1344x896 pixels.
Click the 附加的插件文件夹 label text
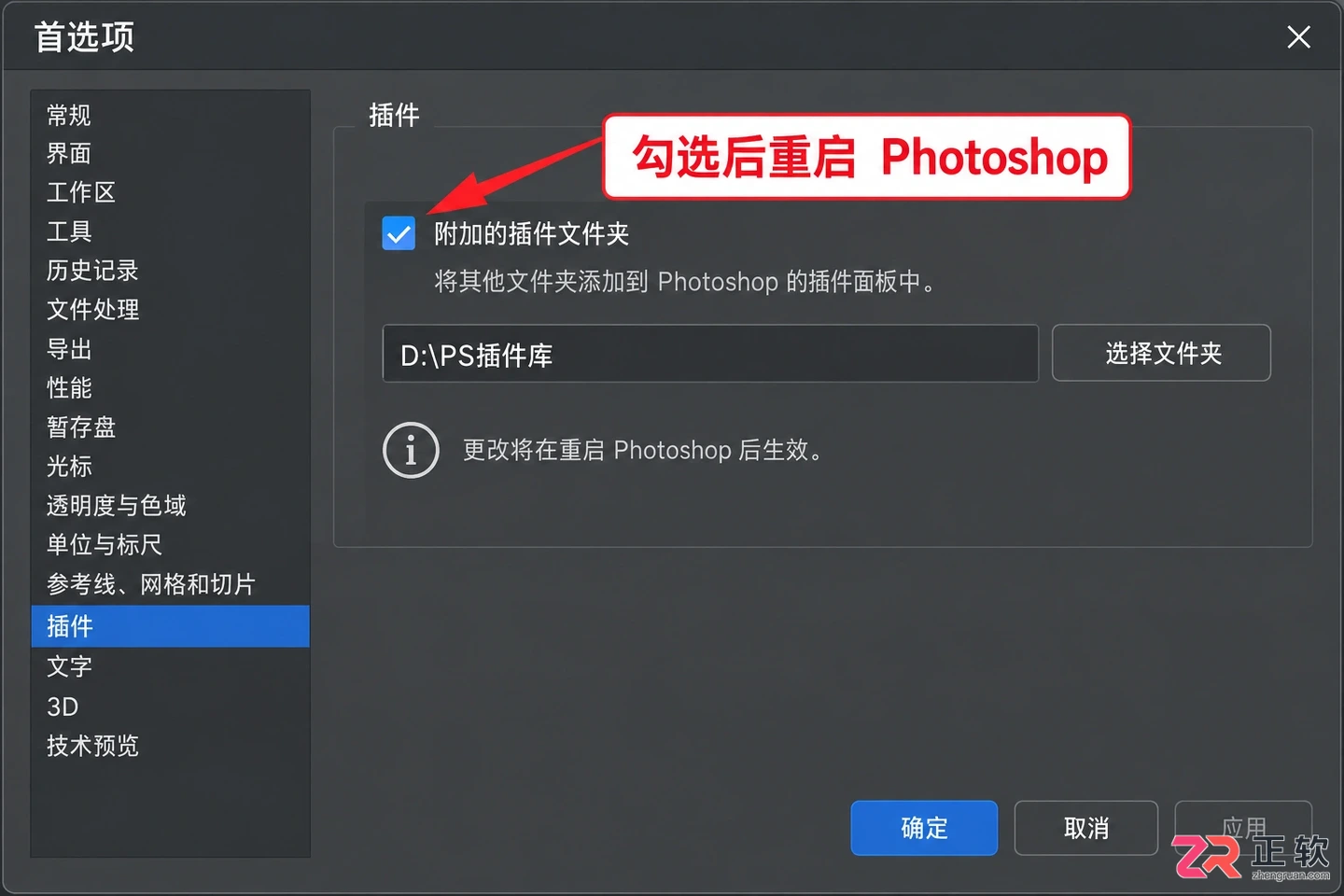point(531,233)
